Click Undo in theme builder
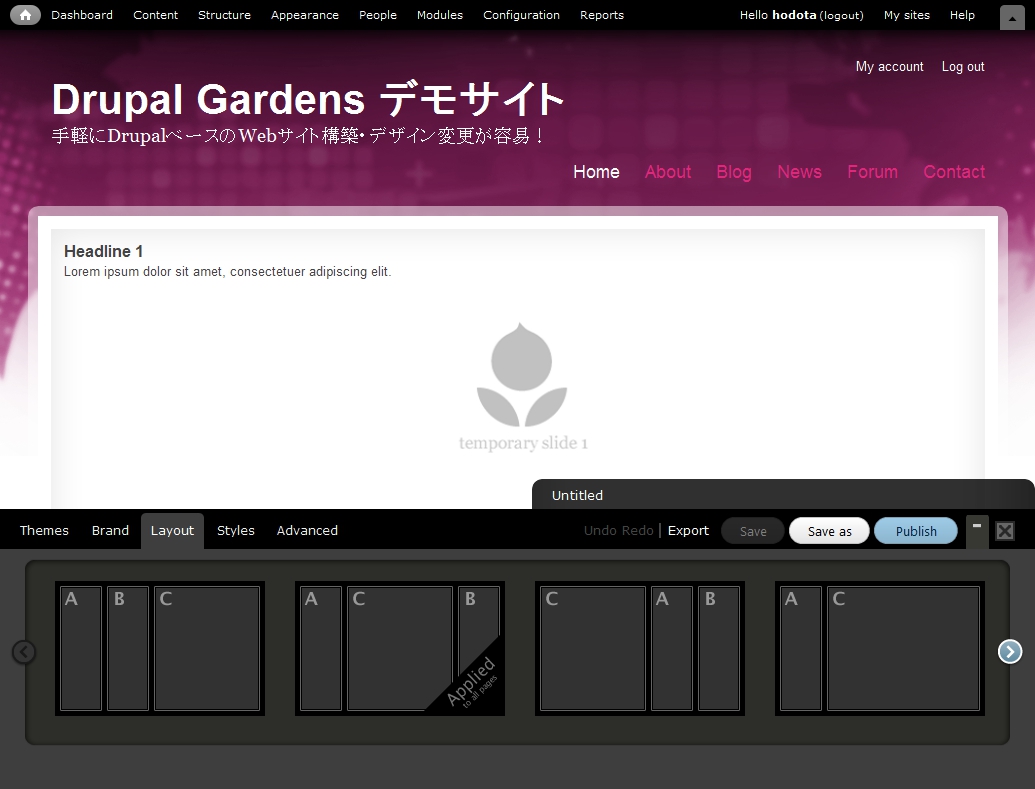The image size is (1035, 789). click(x=600, y=530)
